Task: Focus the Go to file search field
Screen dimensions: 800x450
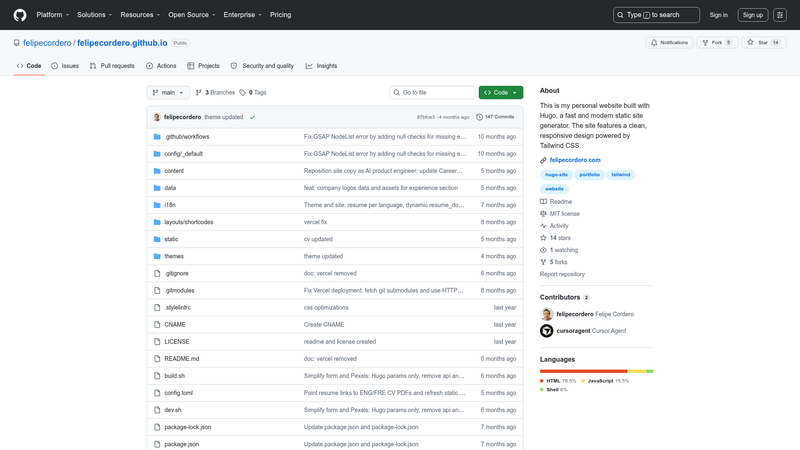Action: pos(432,92)
